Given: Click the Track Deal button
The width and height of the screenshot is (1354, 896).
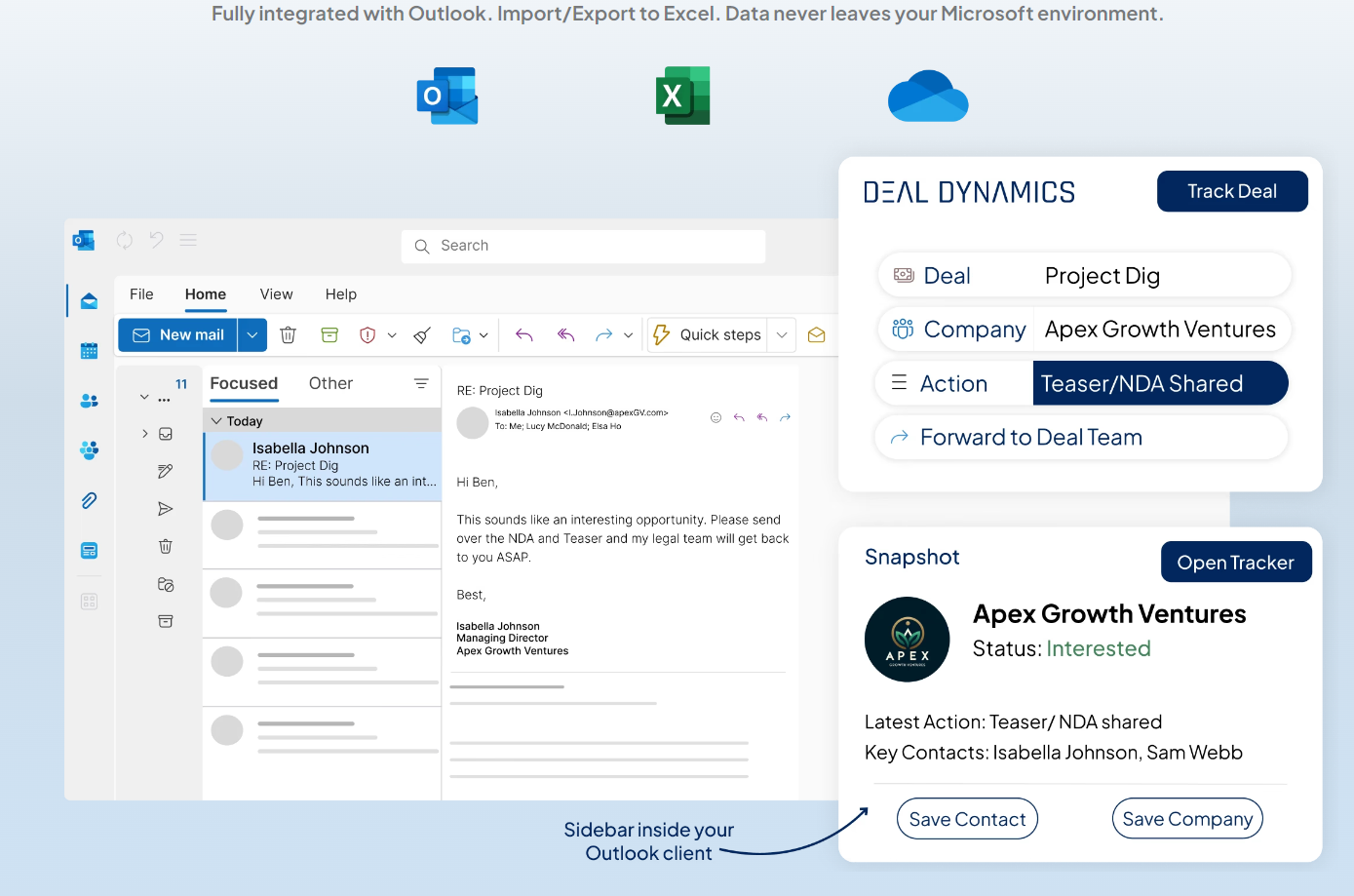Looking at the screenshot, I should pyautogui.click(x=1232, y=191).
